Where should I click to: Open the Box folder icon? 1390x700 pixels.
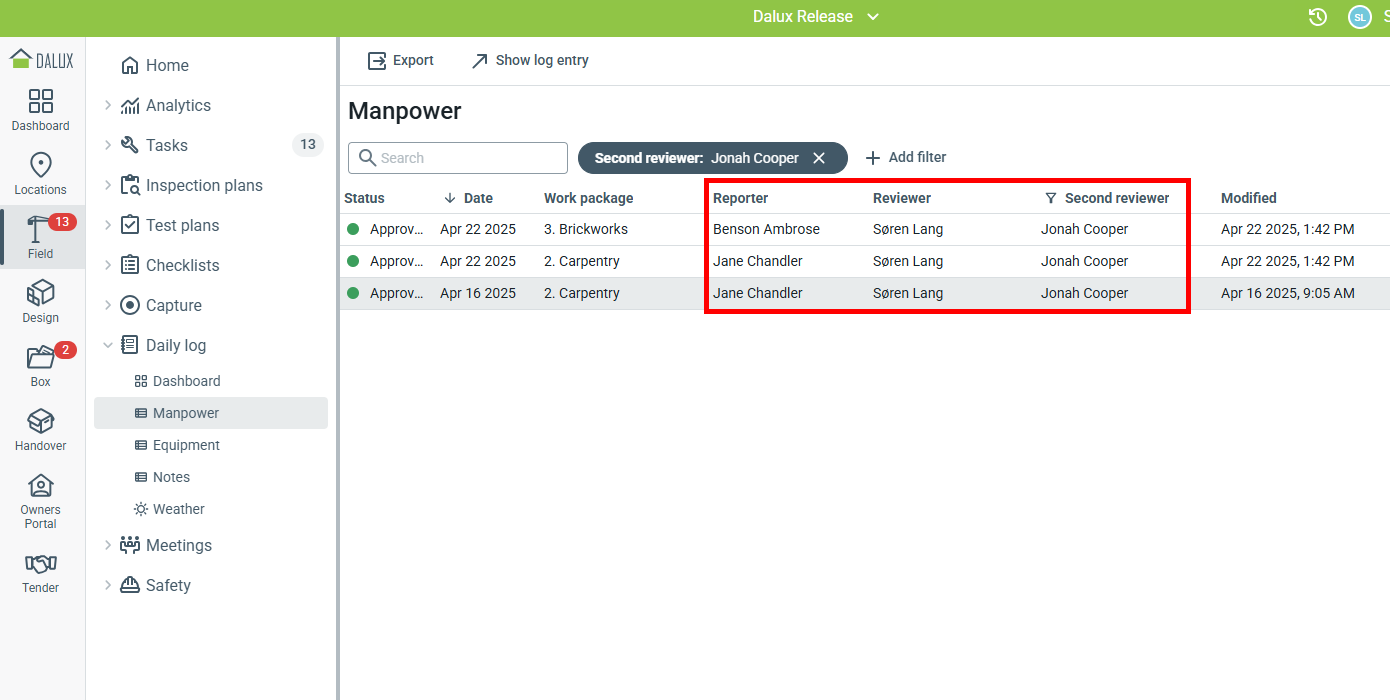pyautogui.click(x=41, y=358)
